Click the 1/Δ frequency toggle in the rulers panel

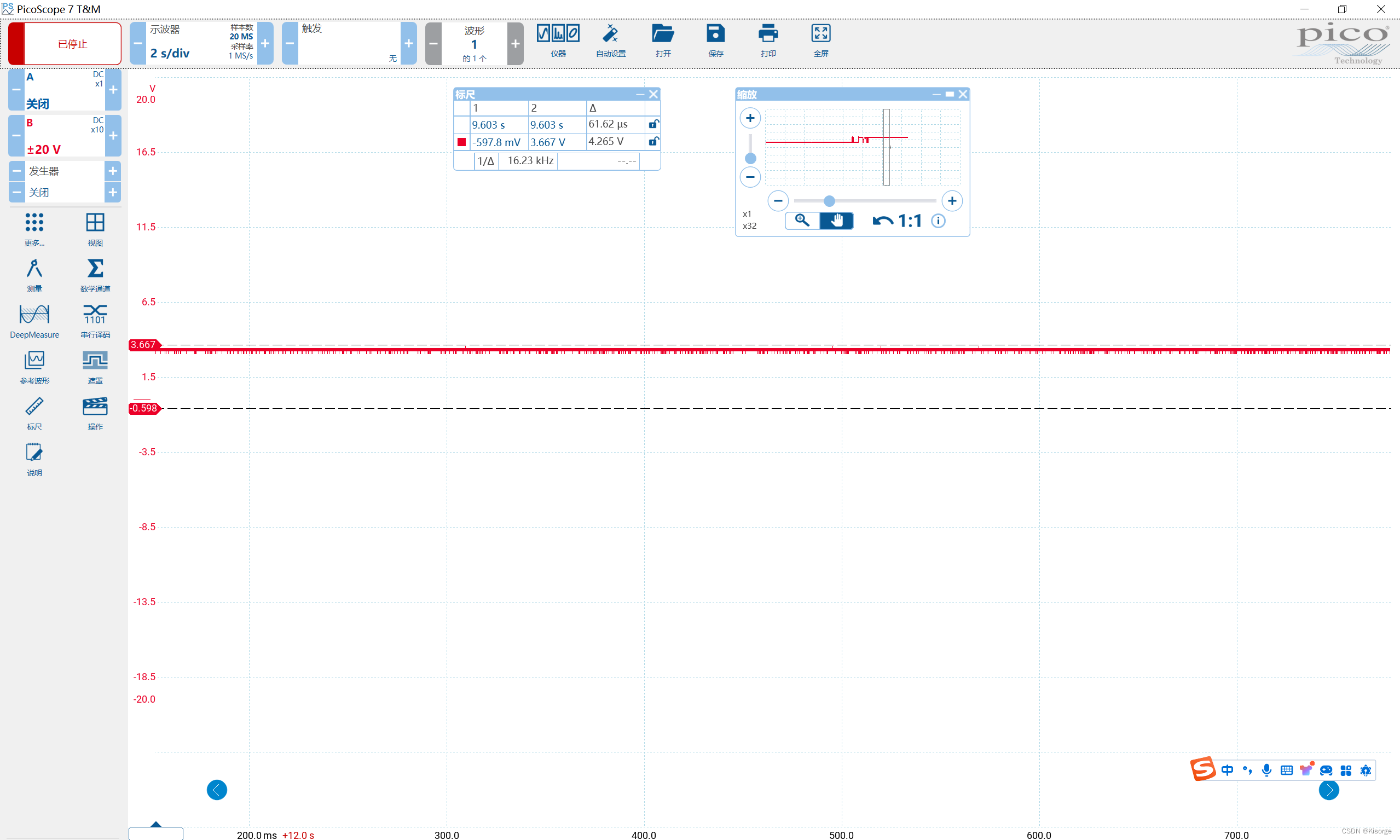coord(487,161)
